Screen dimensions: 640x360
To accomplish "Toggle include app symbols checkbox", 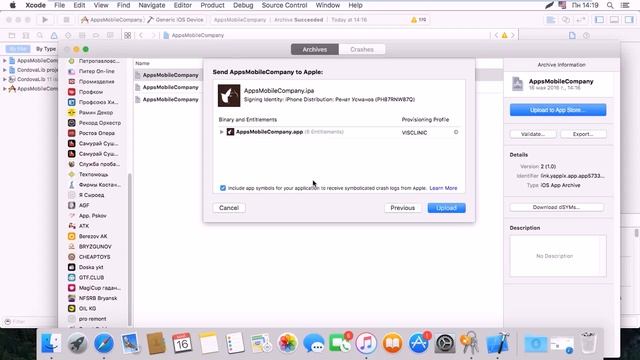I will tap(223, 188).
